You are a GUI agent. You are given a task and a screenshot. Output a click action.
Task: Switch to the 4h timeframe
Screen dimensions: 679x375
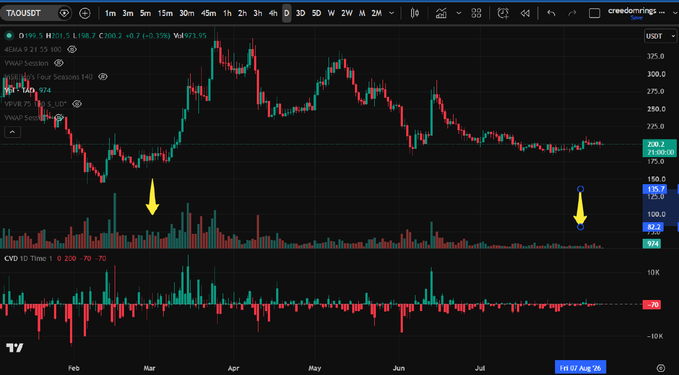click(x=273, y=13)
